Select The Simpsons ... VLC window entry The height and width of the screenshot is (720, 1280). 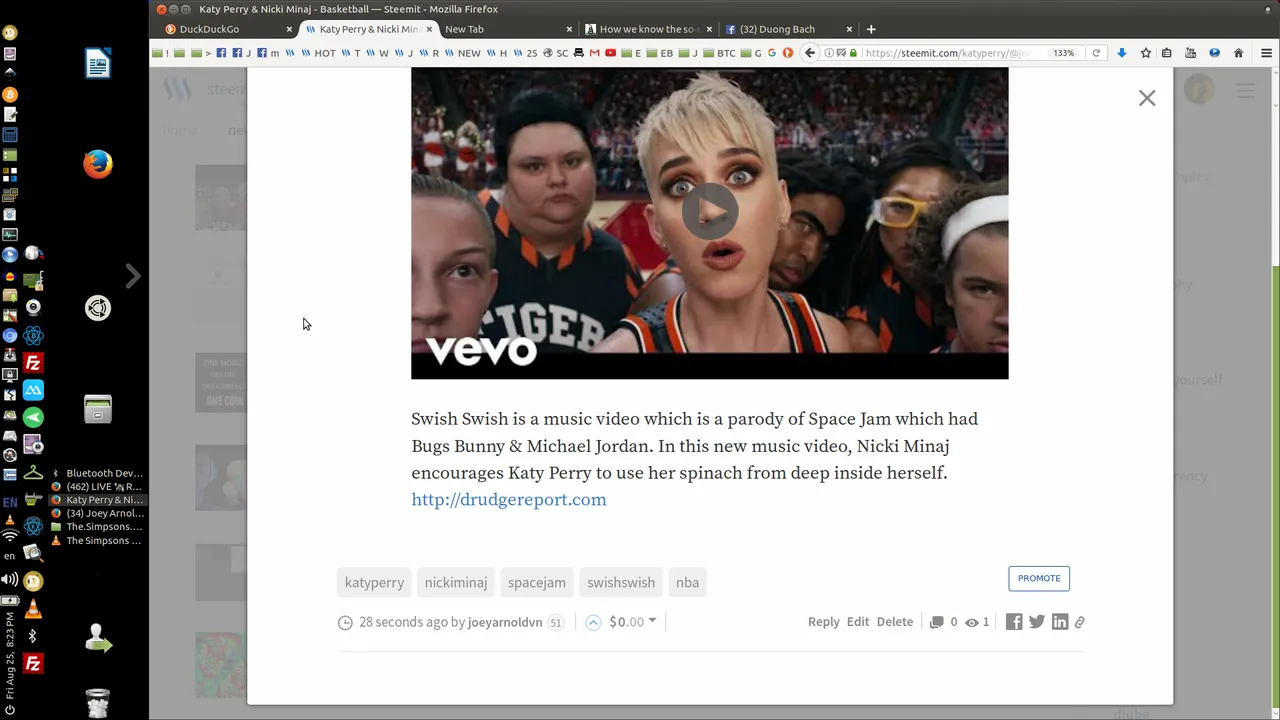click(96, 540)
